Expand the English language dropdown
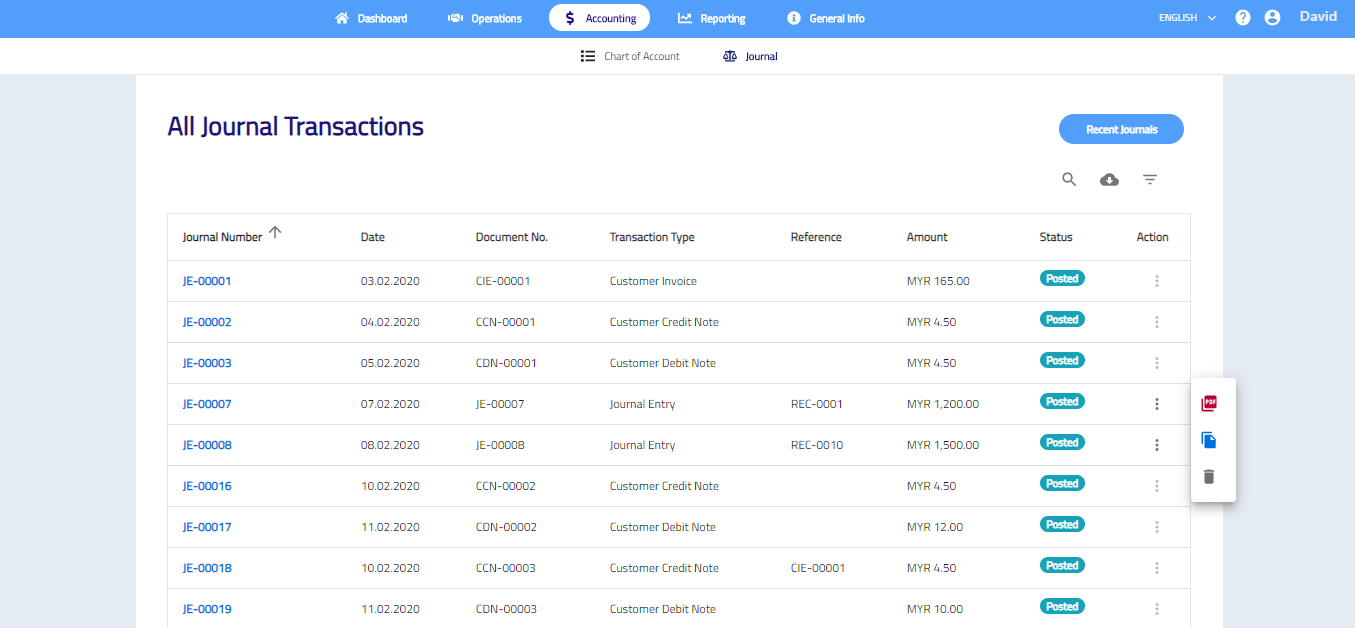The width and height of the screenshot is (1355, 628). tap(1187, 18)
